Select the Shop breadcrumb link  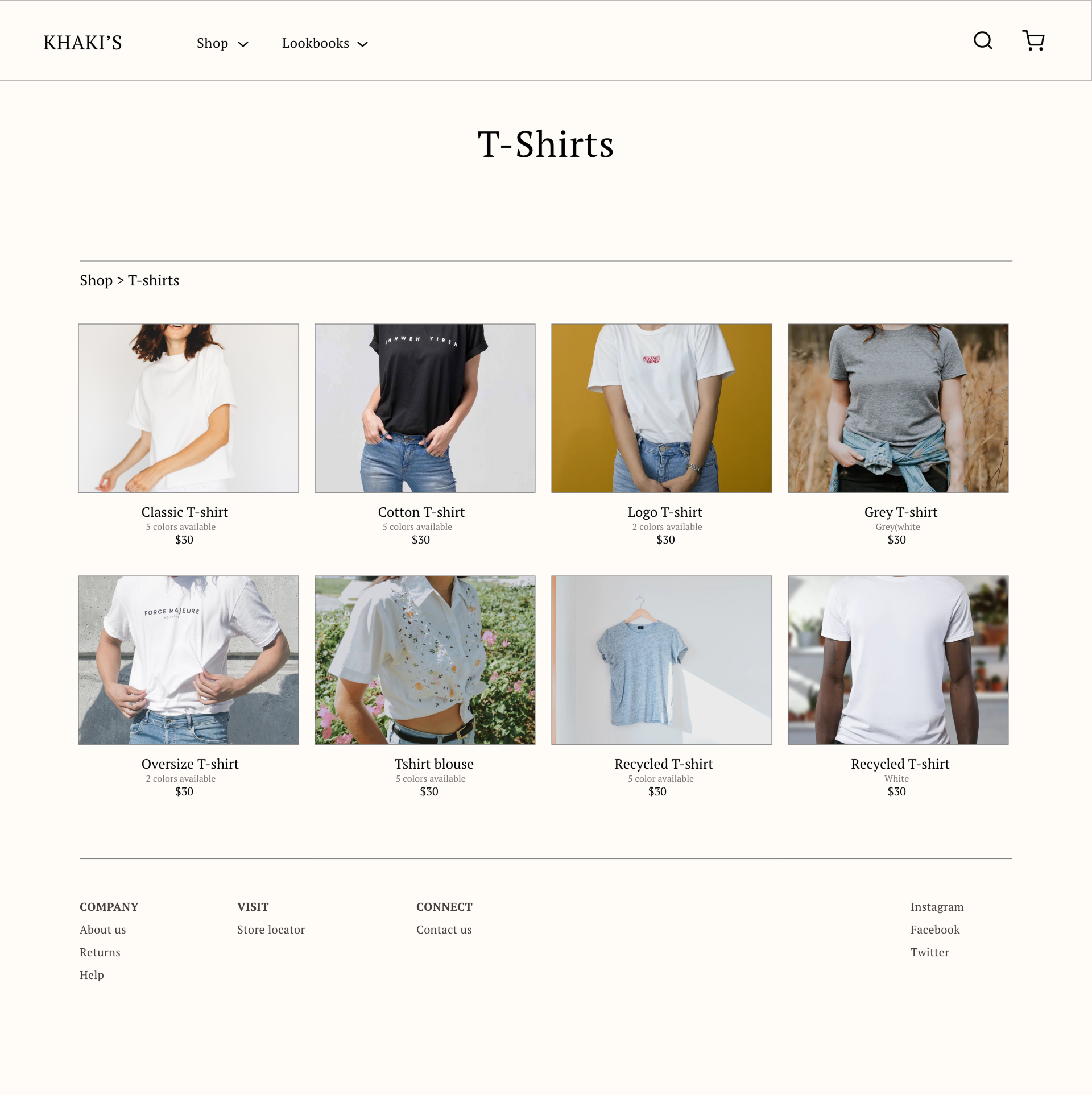point(96,280)
